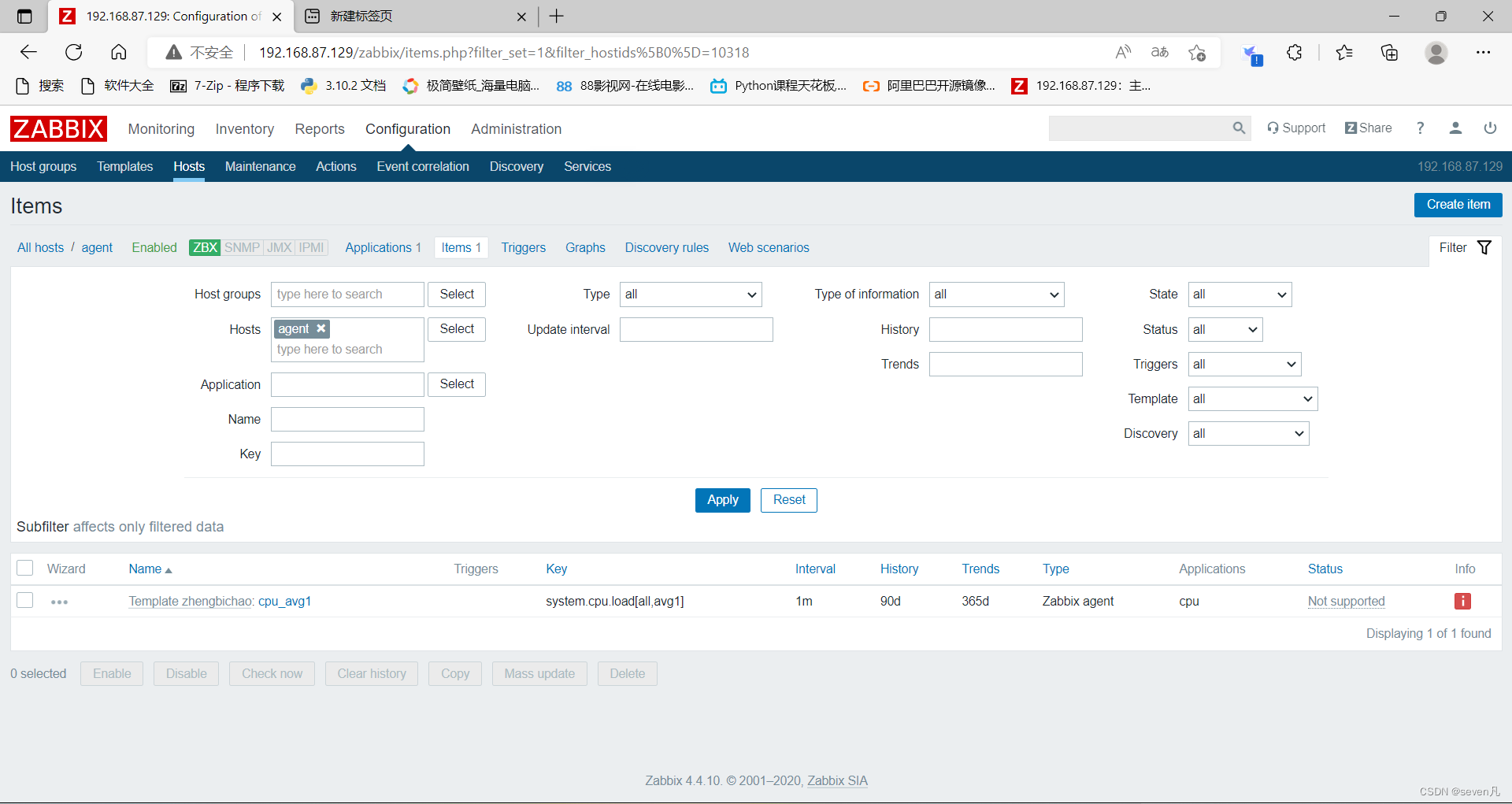Open the Discovery rules tab link
The width and height of the screenshot is (1512, 804).
[x=667, y=248]
